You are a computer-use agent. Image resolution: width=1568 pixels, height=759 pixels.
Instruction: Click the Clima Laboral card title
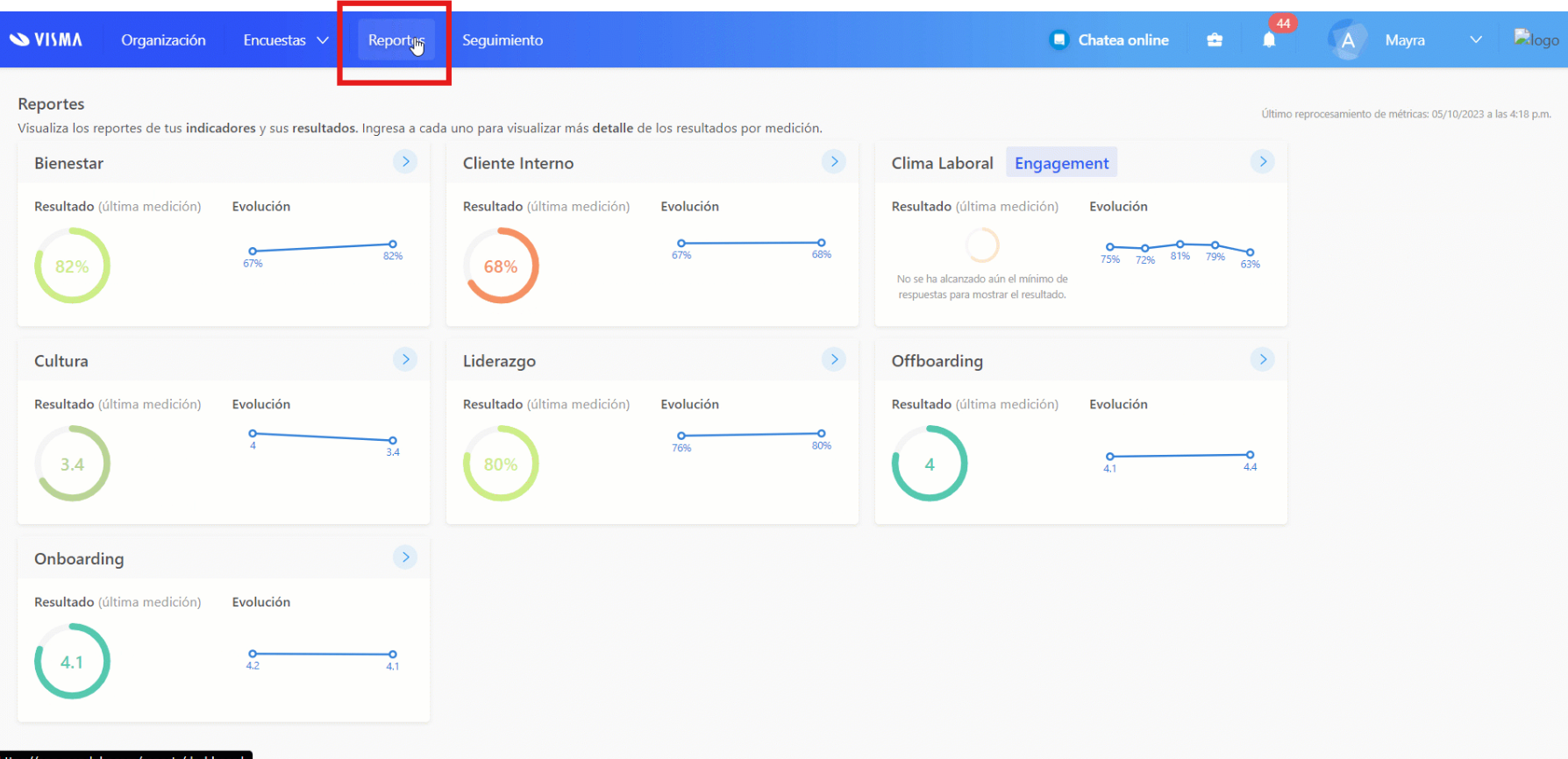[x=942, y=163]
